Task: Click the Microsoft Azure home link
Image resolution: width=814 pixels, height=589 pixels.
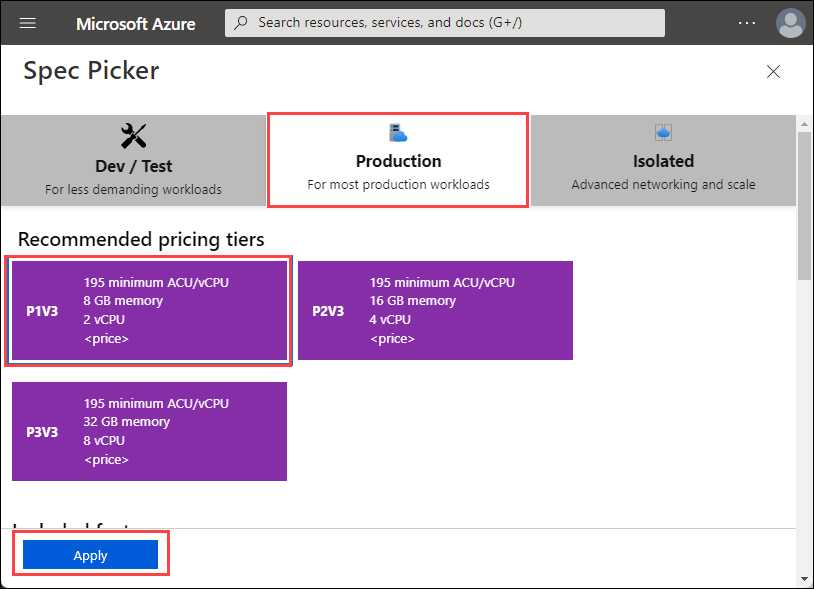Action: (135, 24)
